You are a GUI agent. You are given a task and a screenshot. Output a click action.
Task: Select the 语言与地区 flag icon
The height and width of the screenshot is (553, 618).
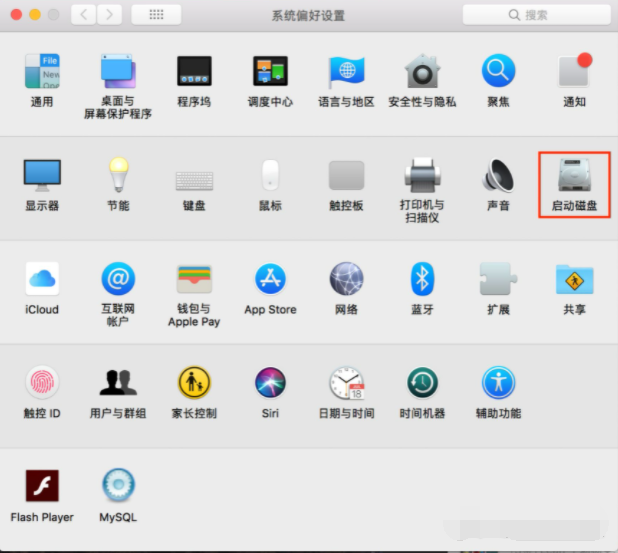[x=346, y=72]
